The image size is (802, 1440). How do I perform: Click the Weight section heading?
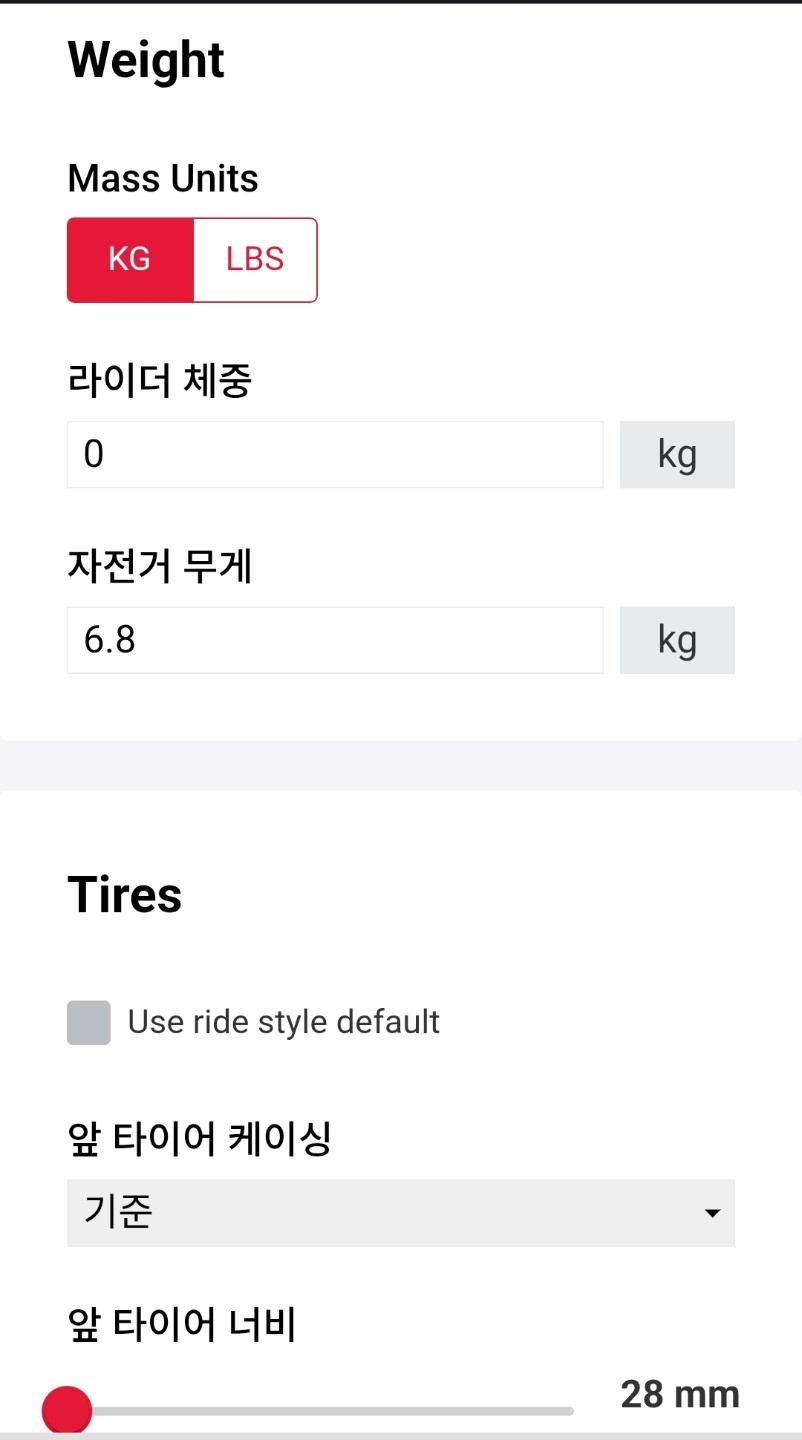pyautogui.click(x=146, y=60)
